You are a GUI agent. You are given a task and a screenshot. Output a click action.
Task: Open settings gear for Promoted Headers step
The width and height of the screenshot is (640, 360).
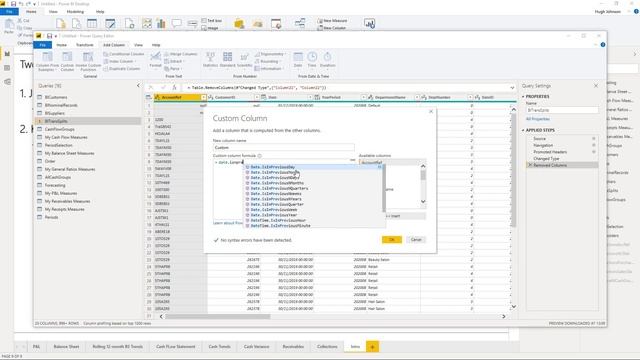pos(594,152)
